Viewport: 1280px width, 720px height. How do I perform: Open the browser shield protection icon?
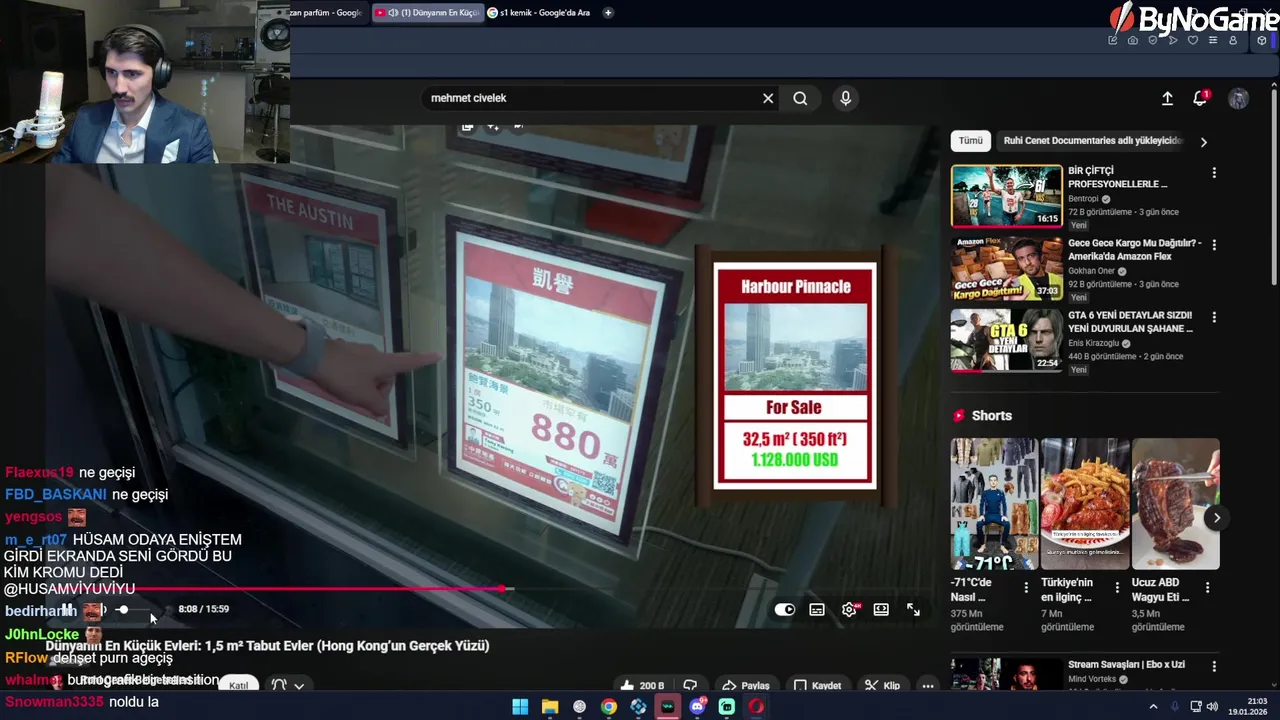1153,41
